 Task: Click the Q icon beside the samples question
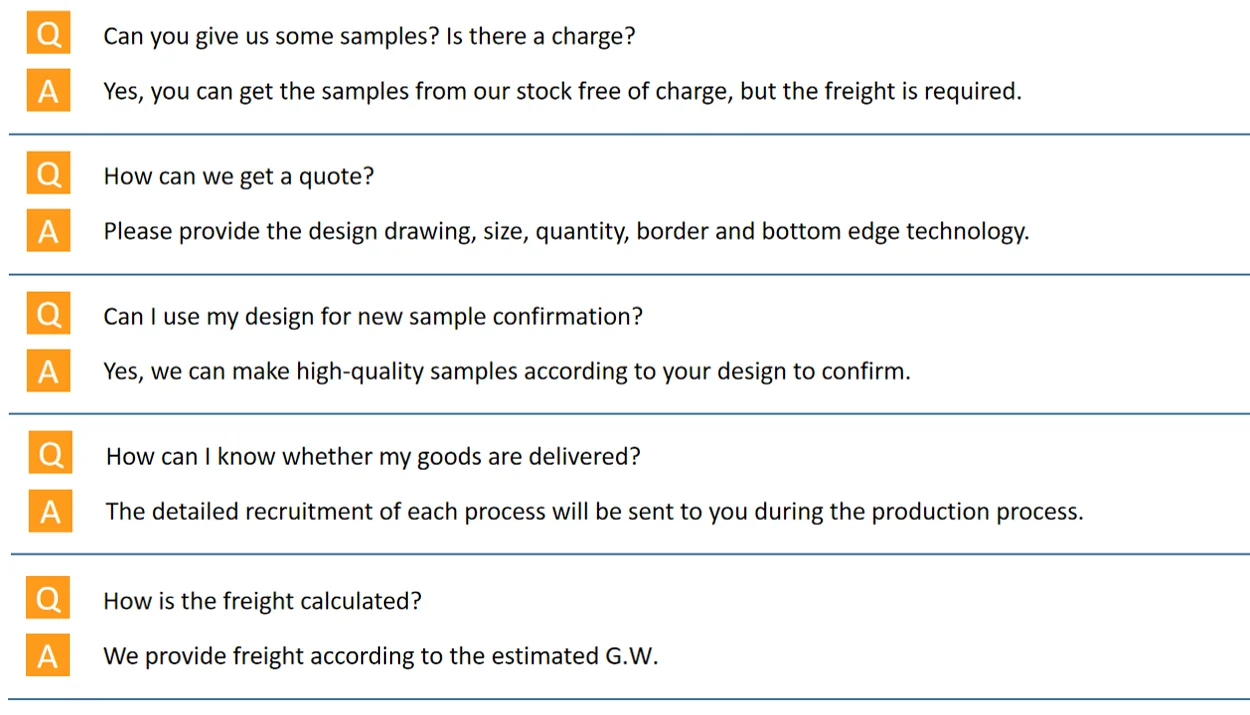[x=48, y=35]
